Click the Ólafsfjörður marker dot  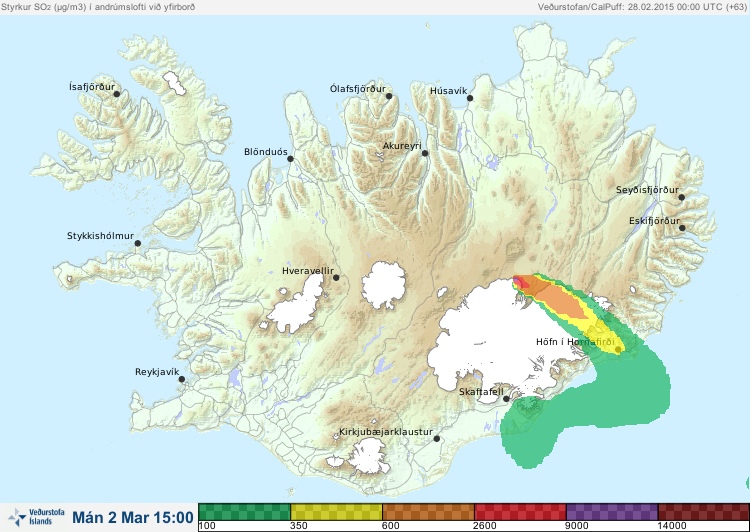[x=389, y=96]
